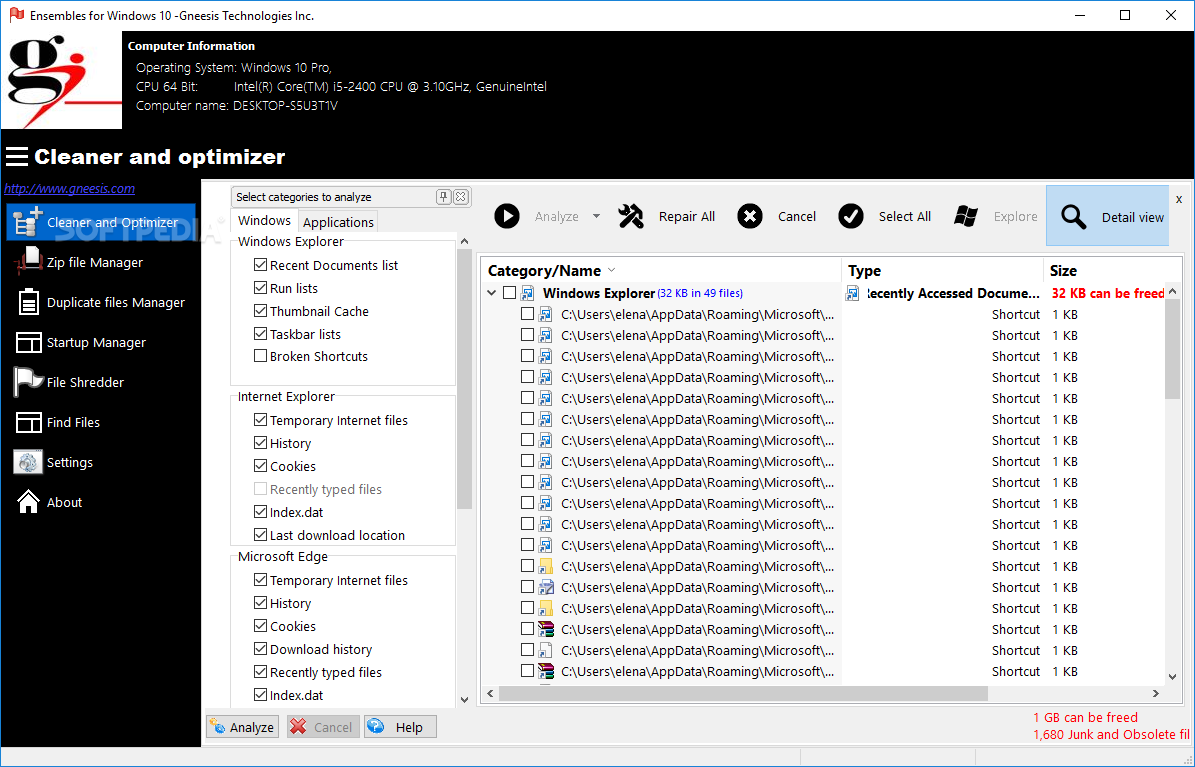Viewport: 1195px width, 767px height.
Task: Click the Explore Windows flag icon
Action: 966,217
